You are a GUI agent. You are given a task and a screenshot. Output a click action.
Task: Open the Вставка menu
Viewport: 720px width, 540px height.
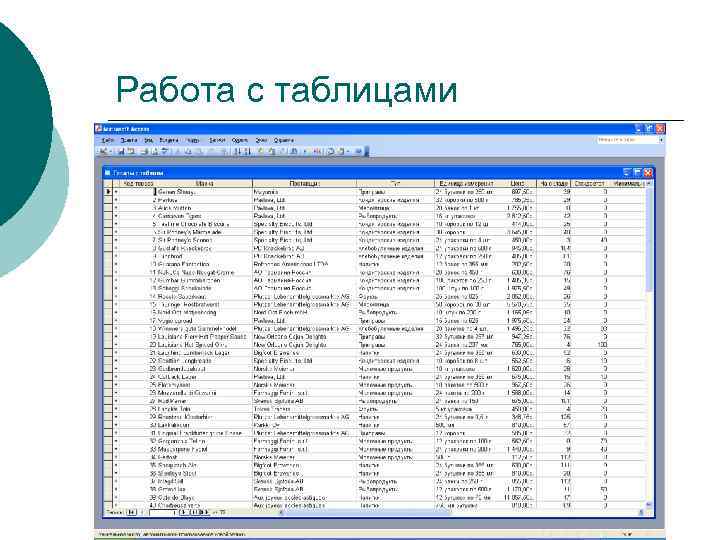pos(169,140)
